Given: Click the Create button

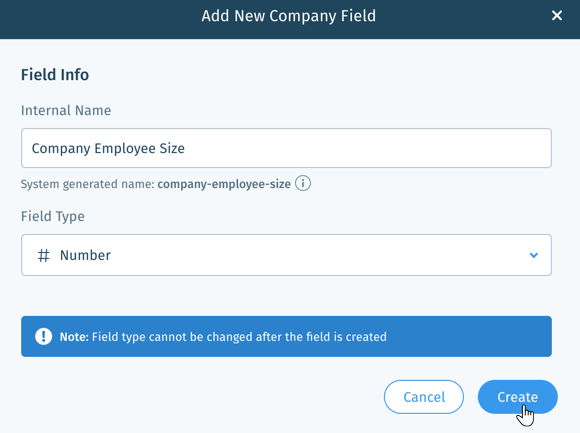Looking at the screenshot, I should 517,397.
